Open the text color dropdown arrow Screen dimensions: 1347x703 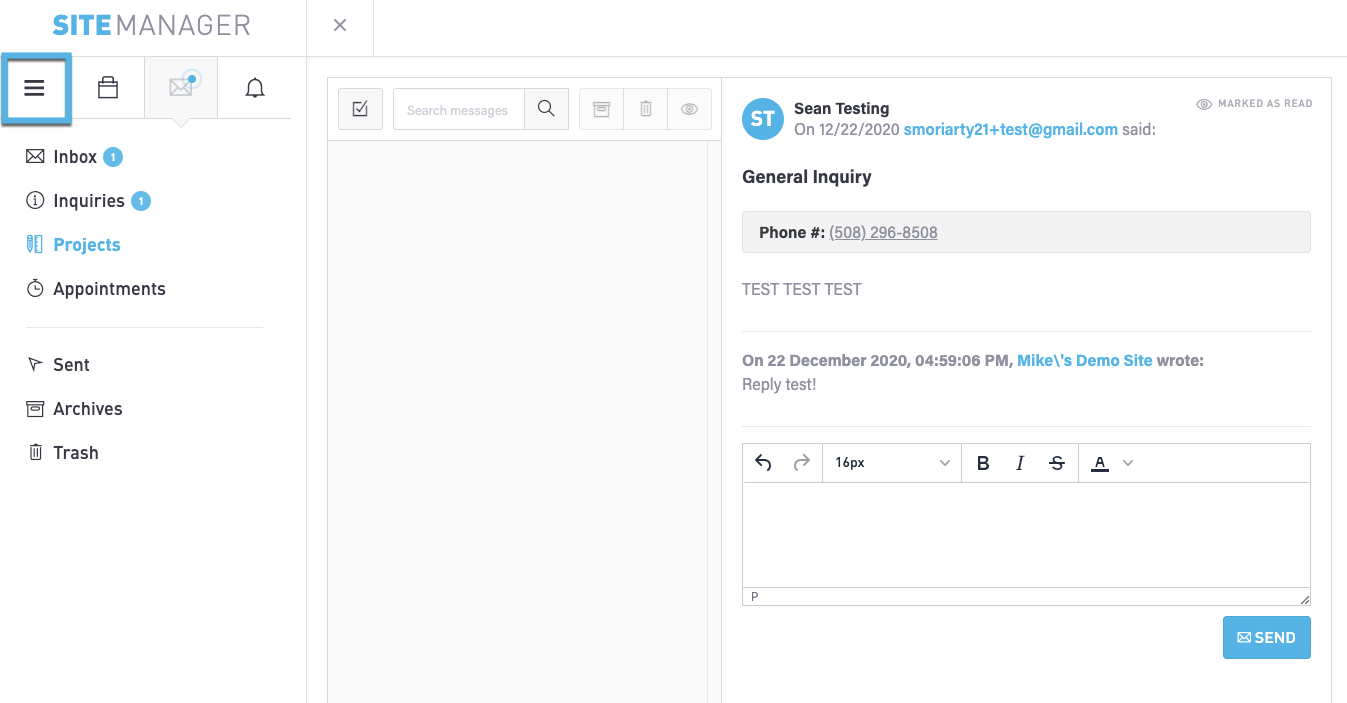[1128, 463]
